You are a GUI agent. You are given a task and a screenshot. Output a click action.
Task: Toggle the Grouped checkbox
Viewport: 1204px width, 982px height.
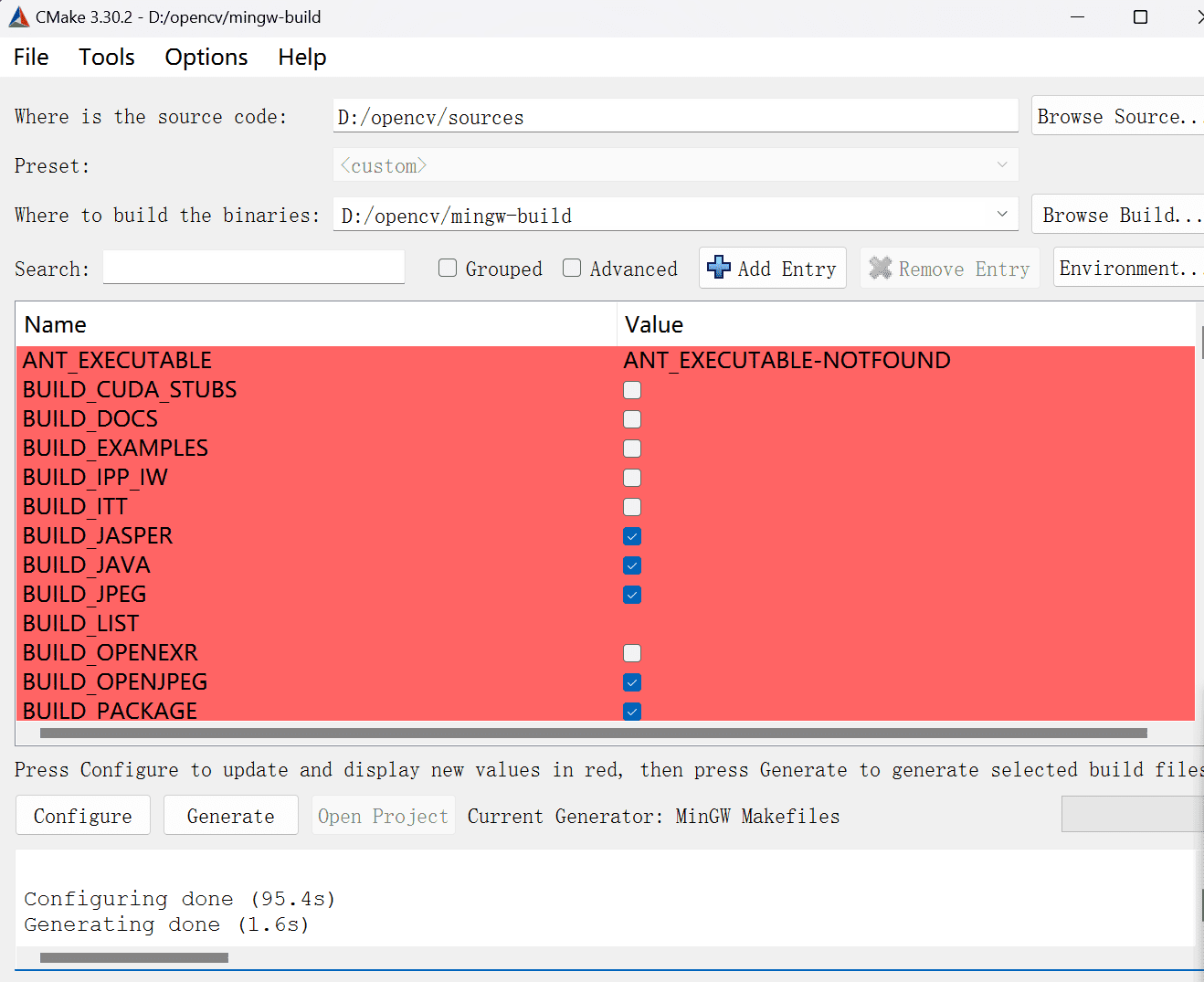[x=448, y=268]
